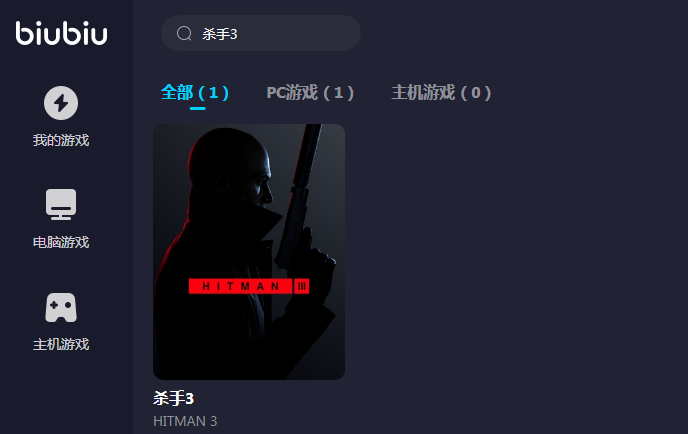Click the red HITMAN III logo banner
688x434 pixels.
coord(249,286)
